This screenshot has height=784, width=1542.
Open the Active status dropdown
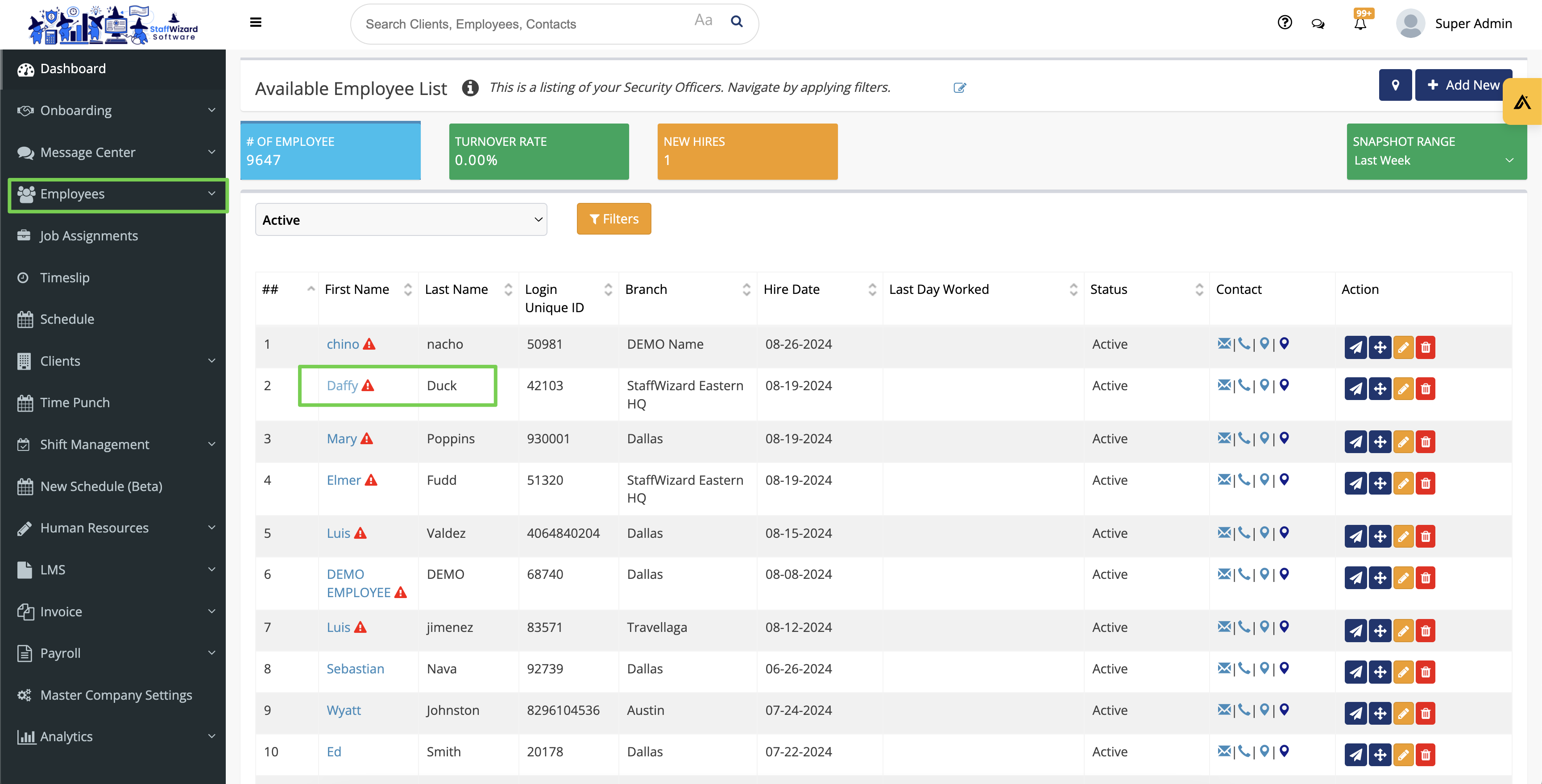coord(401,220)
